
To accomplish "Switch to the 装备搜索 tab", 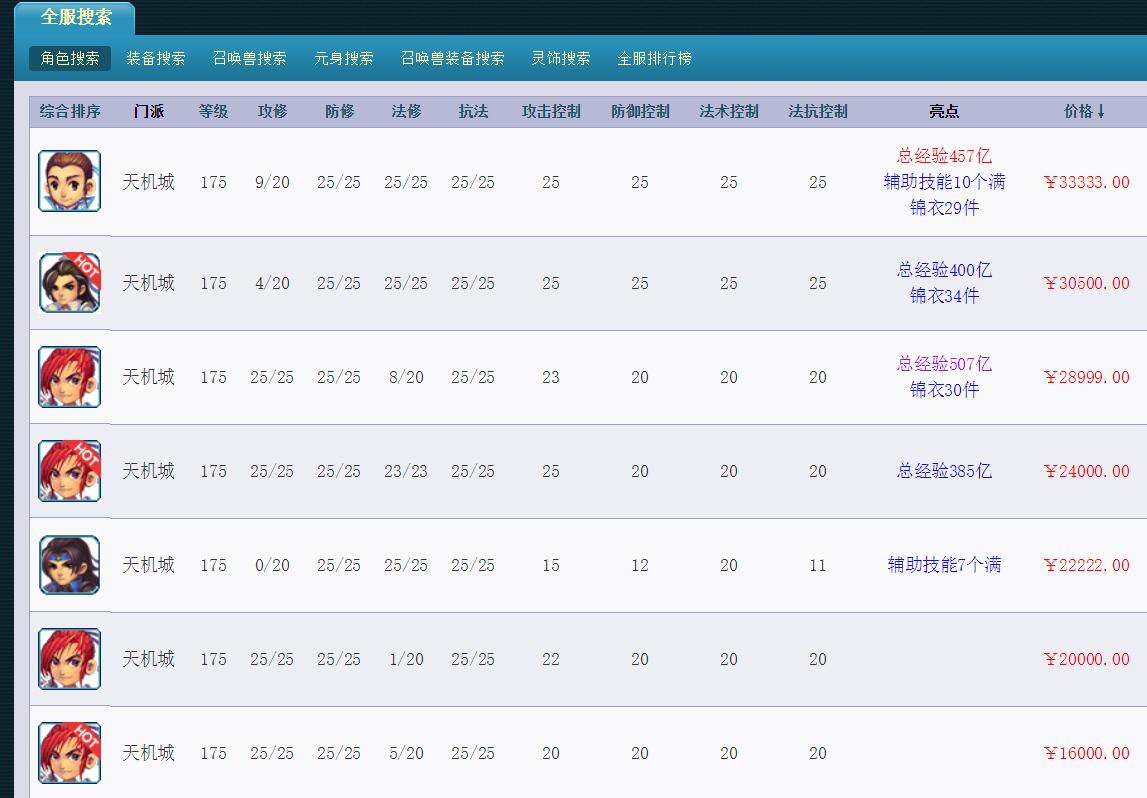I will [155, 59].
